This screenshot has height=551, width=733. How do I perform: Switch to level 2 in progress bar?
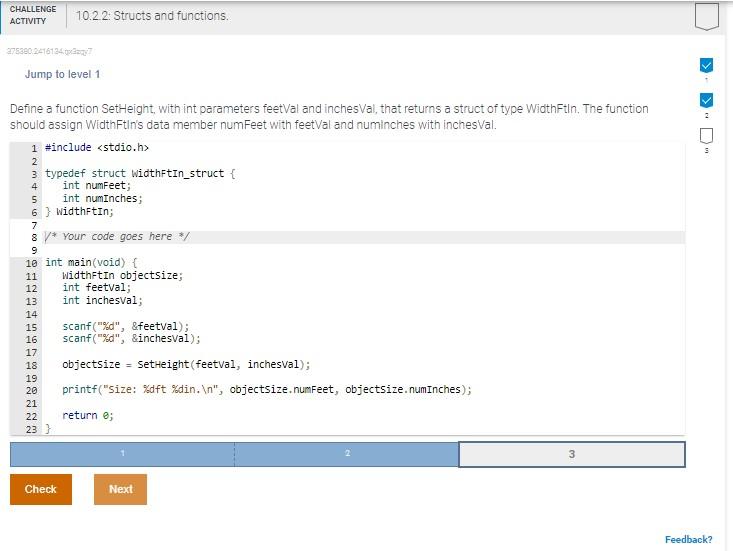pos(347,454)
